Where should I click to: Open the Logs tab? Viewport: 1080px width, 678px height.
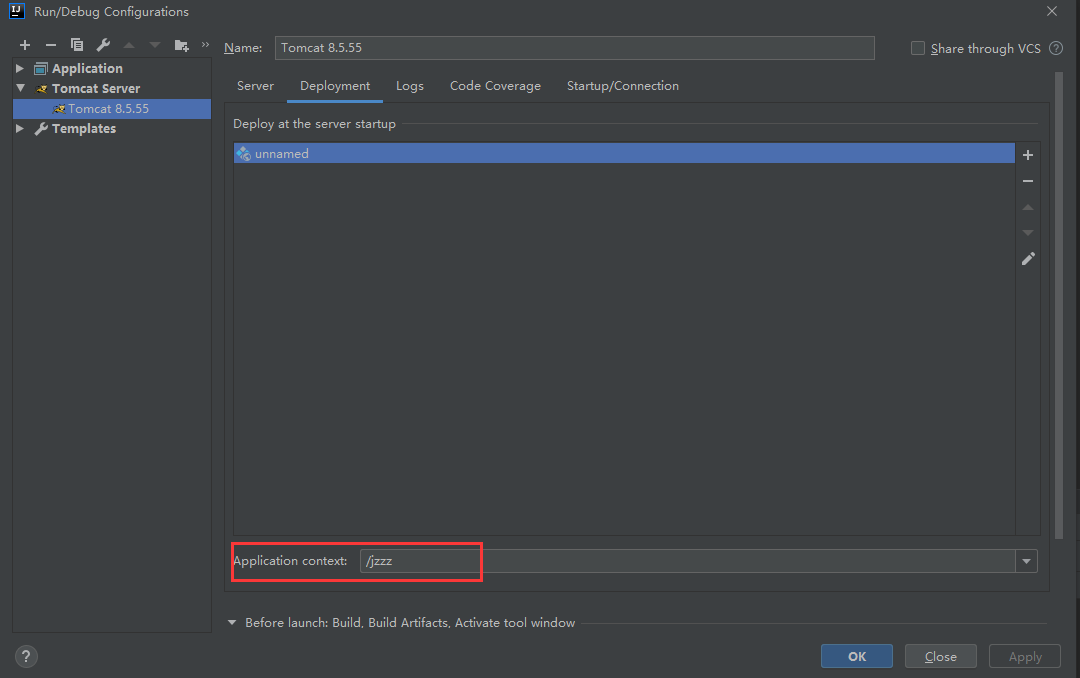click(x=410, y=85)
